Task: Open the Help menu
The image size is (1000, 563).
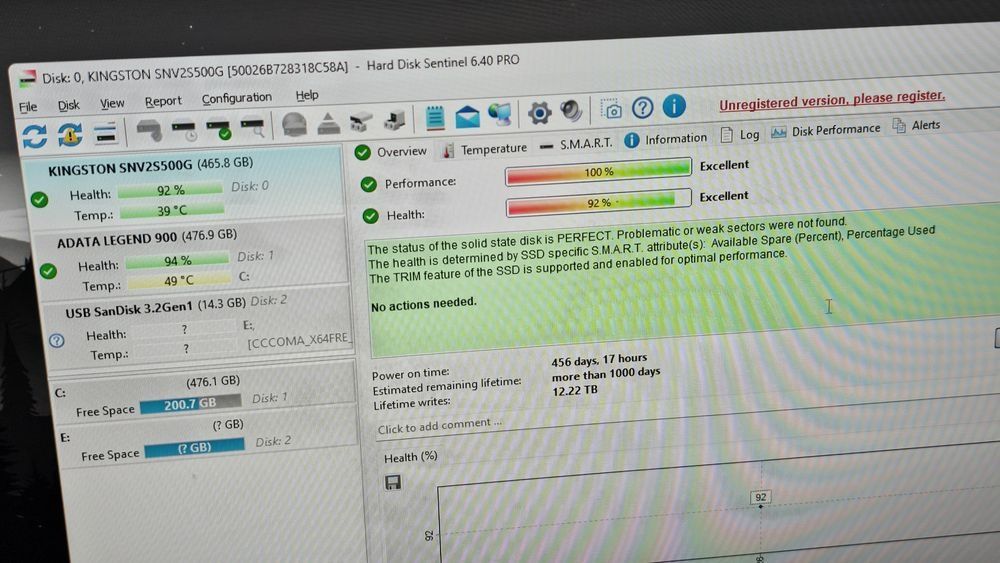Action: (x=307, y=95)
